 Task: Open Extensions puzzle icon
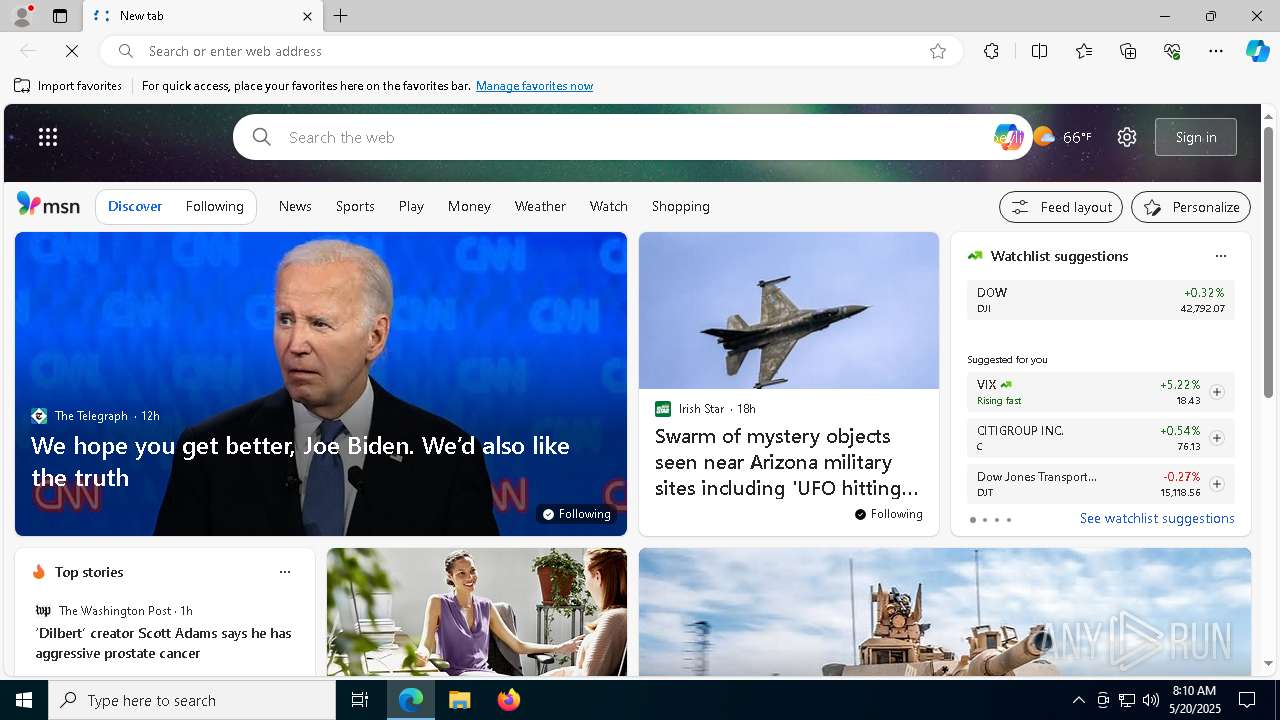[991, 51]
